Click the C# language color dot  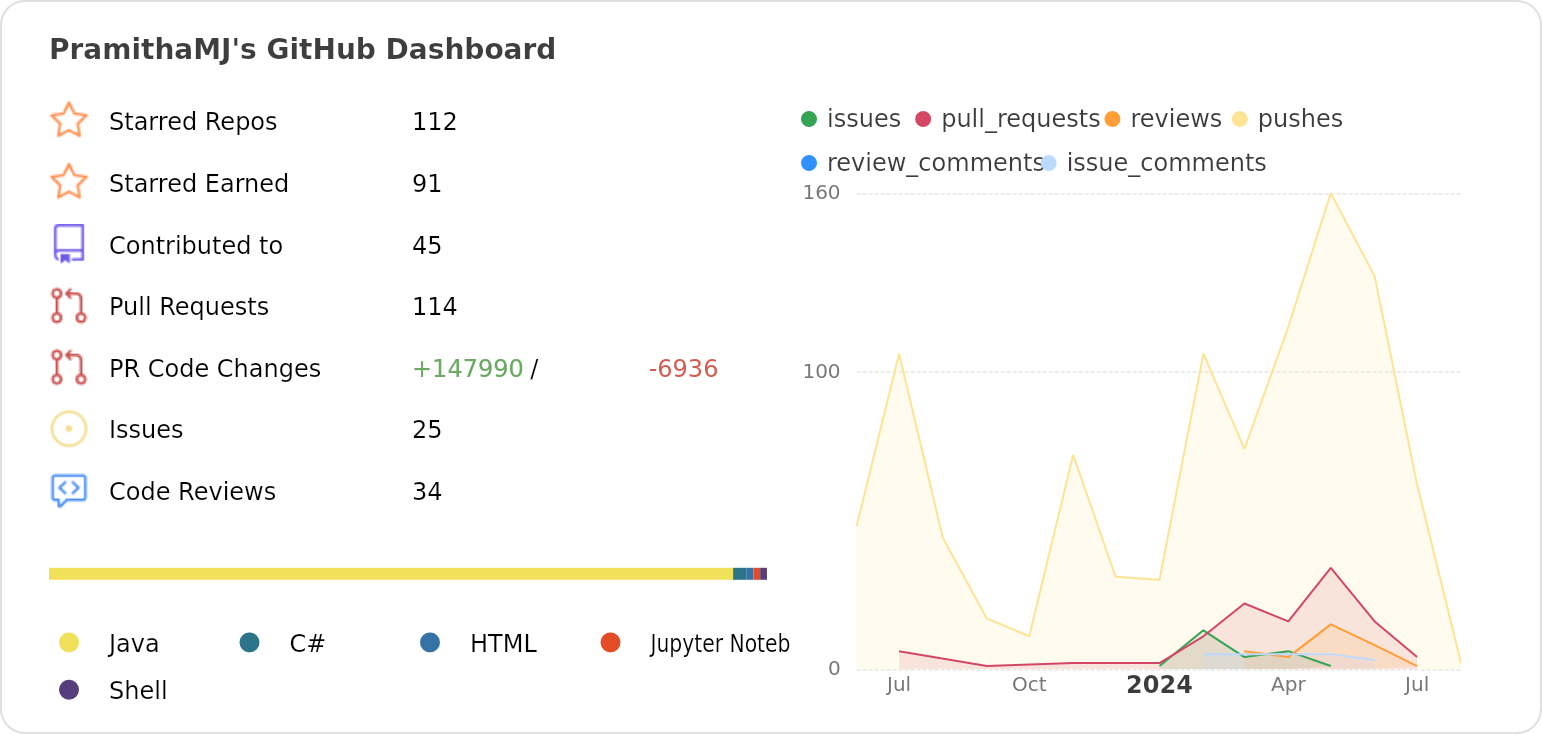250,642
